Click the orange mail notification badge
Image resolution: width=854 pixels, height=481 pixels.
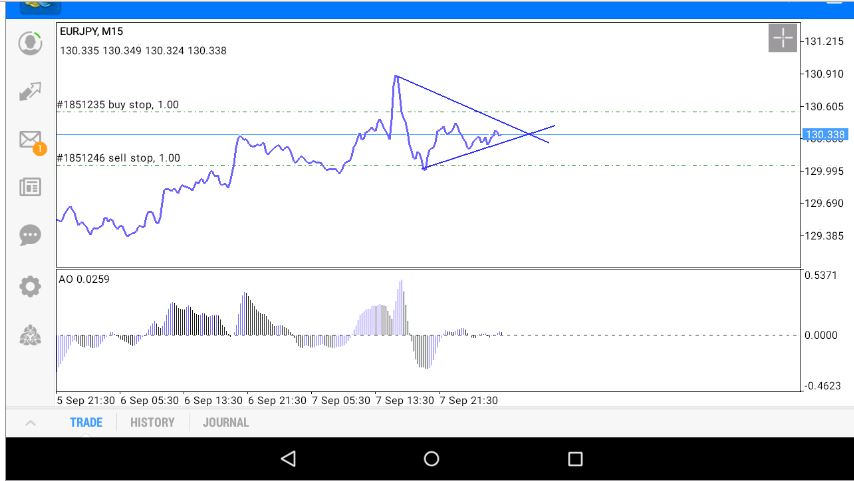[x=40, y=149]
